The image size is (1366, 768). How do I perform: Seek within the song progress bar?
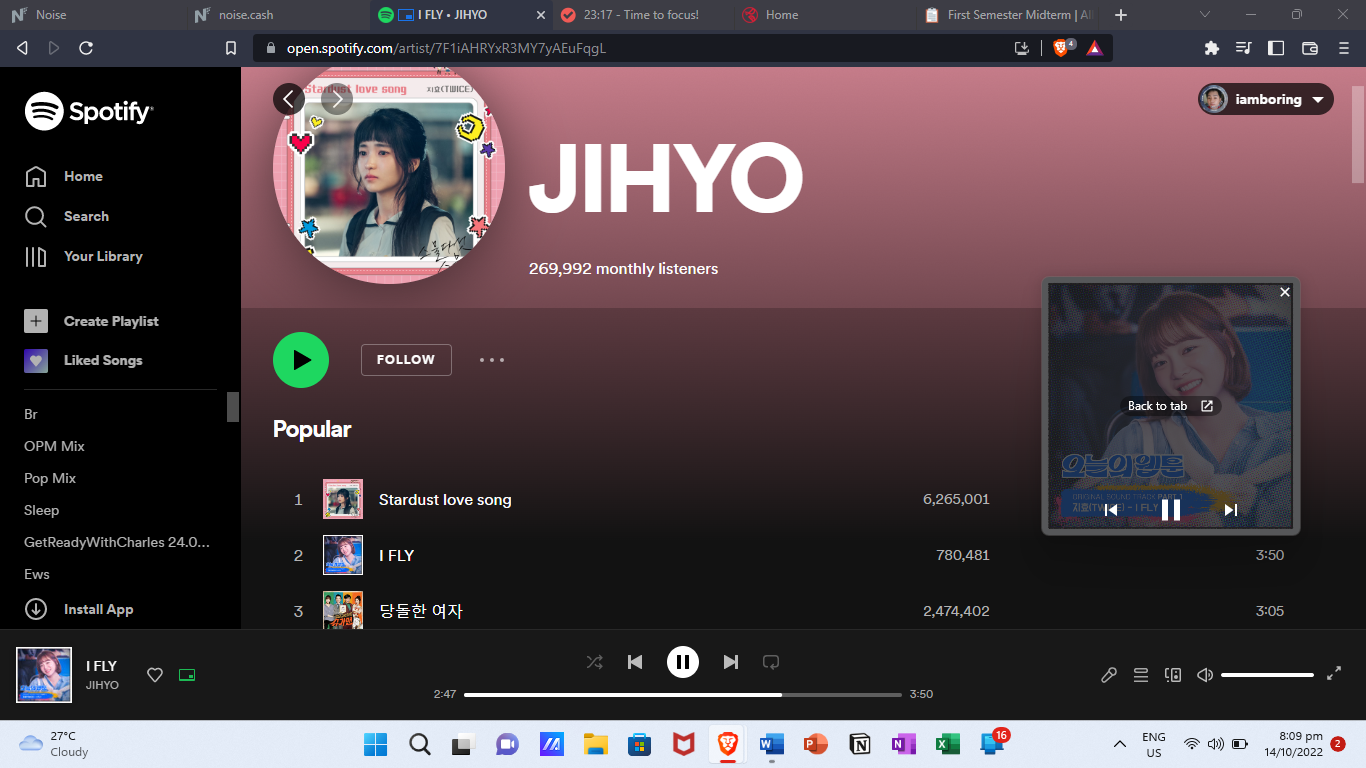(x=683, y=694)
